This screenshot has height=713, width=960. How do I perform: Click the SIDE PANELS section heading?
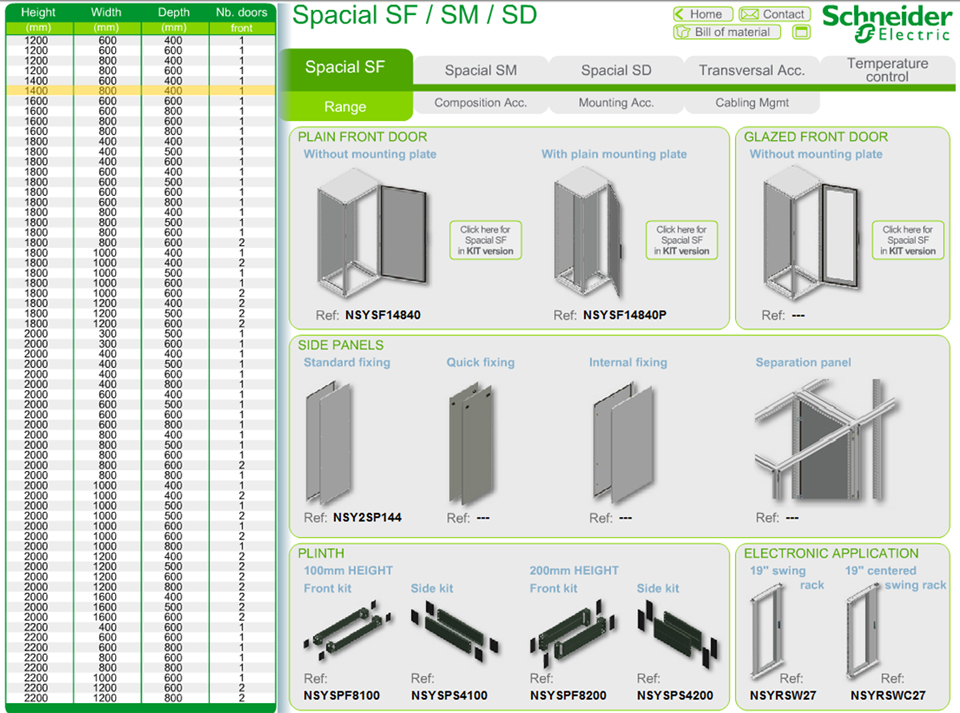point(340,345)
